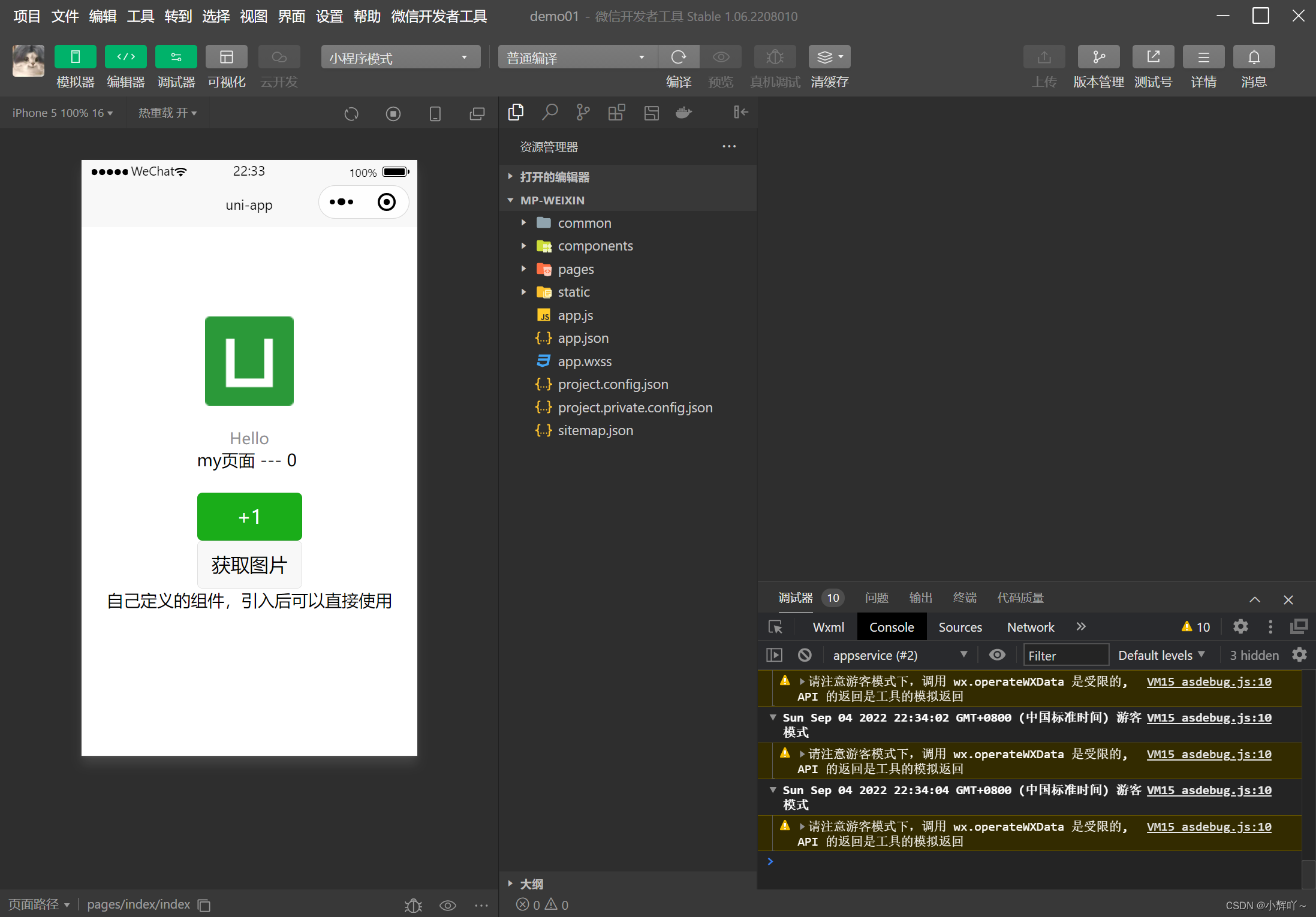Open the app.js file
This screenshot has width=1316, height=917.
[x=628, y=315]
